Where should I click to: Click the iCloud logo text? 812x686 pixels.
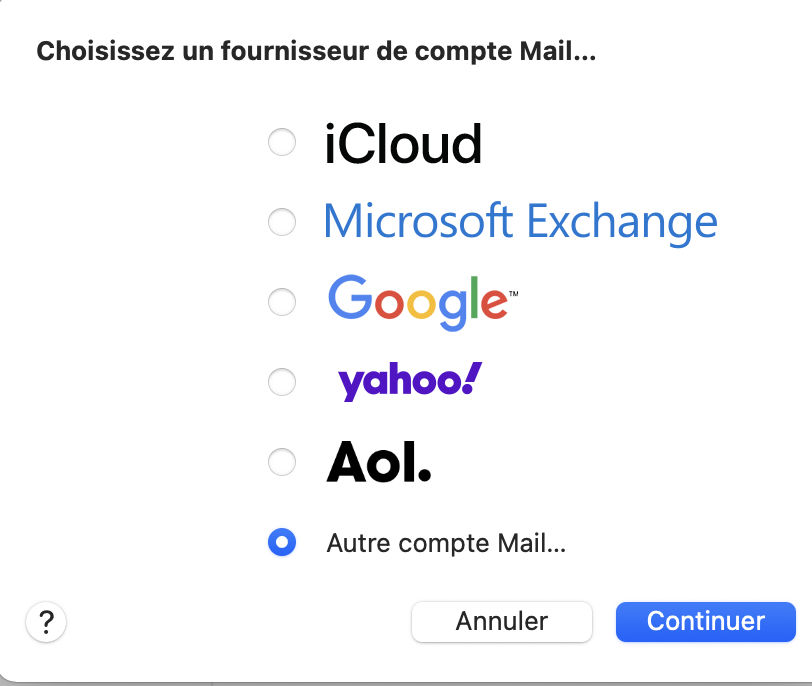pos(403,144)
